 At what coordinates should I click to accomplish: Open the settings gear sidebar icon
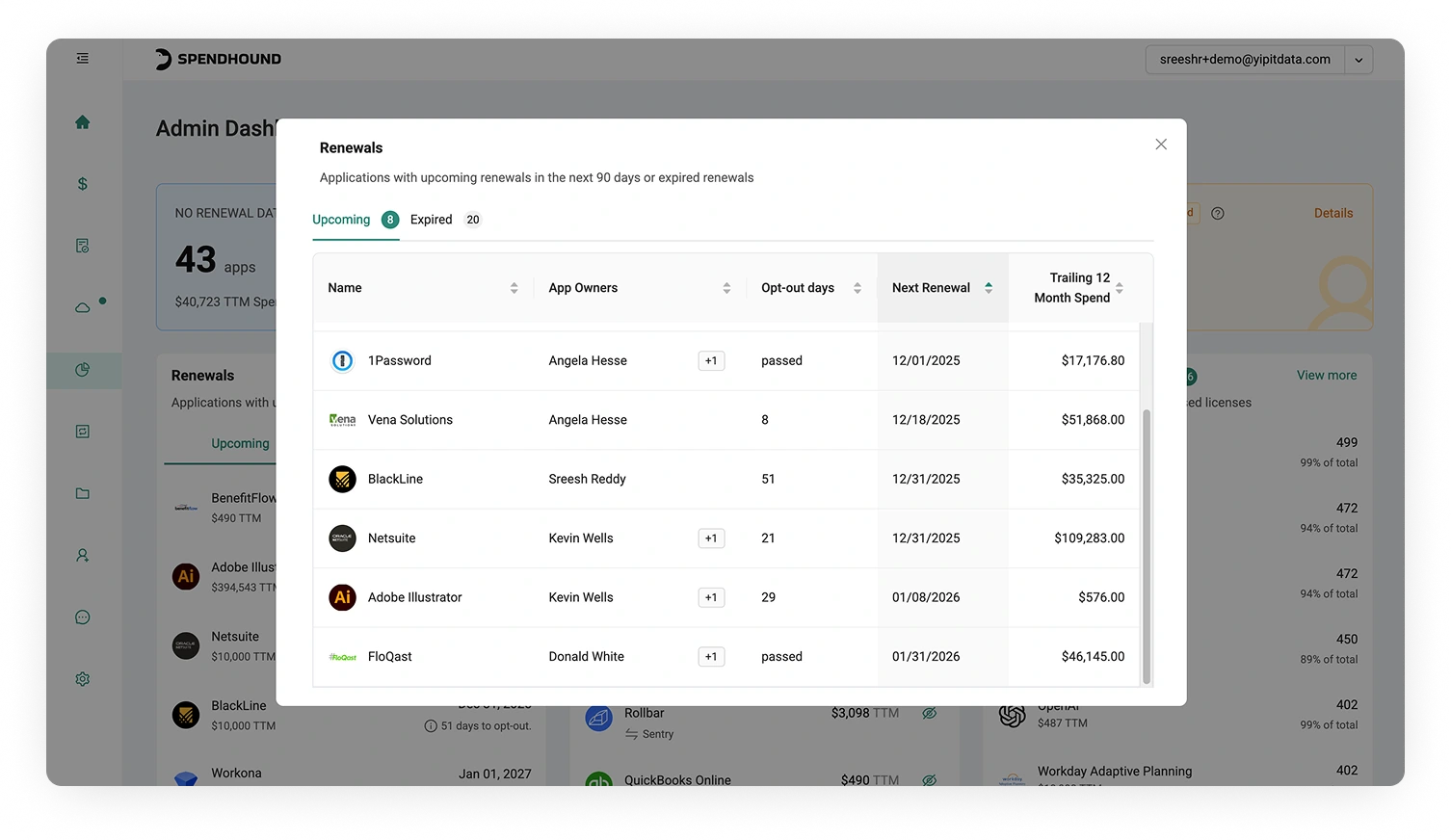pos(83,679)
